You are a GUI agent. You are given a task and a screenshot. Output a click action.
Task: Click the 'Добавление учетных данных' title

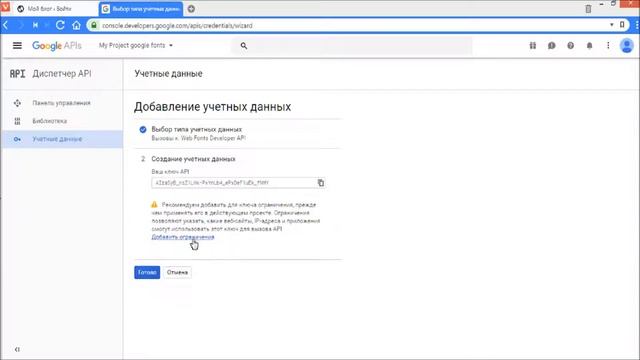point(212,107)
